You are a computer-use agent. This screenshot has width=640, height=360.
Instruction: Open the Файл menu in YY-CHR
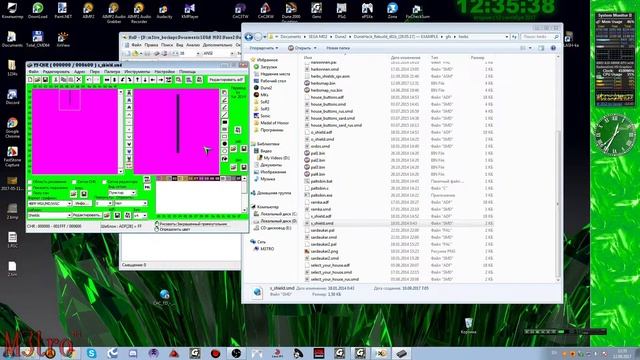[33, 71]
